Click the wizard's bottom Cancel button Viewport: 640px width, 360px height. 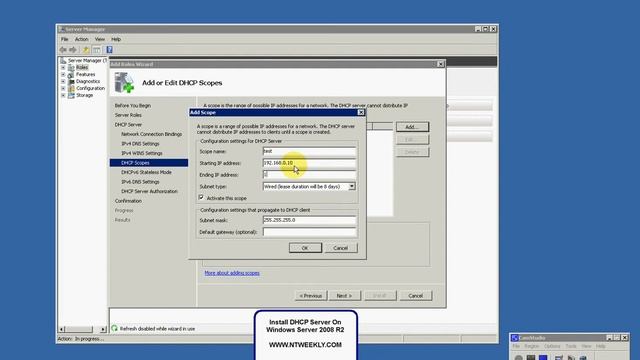[x=416, y=296]
